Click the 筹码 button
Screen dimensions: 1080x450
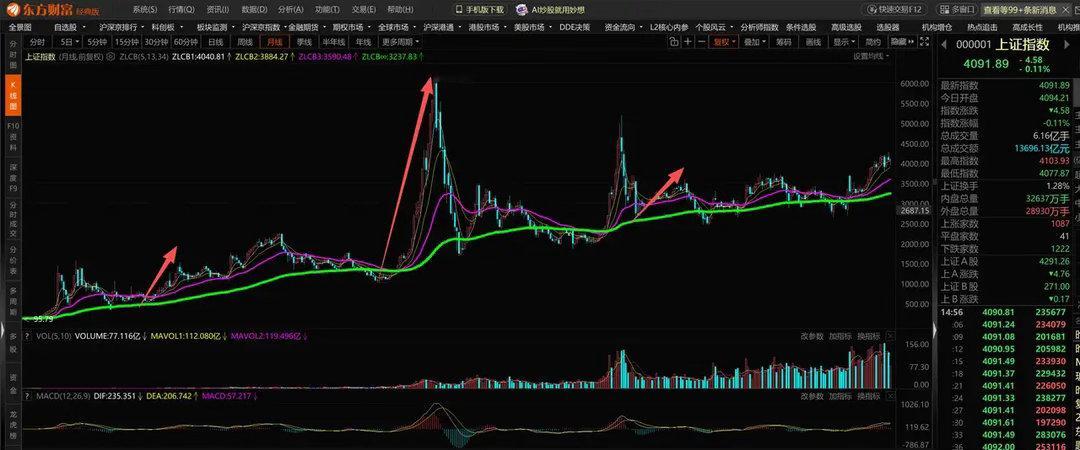click(x=784, y=42)
